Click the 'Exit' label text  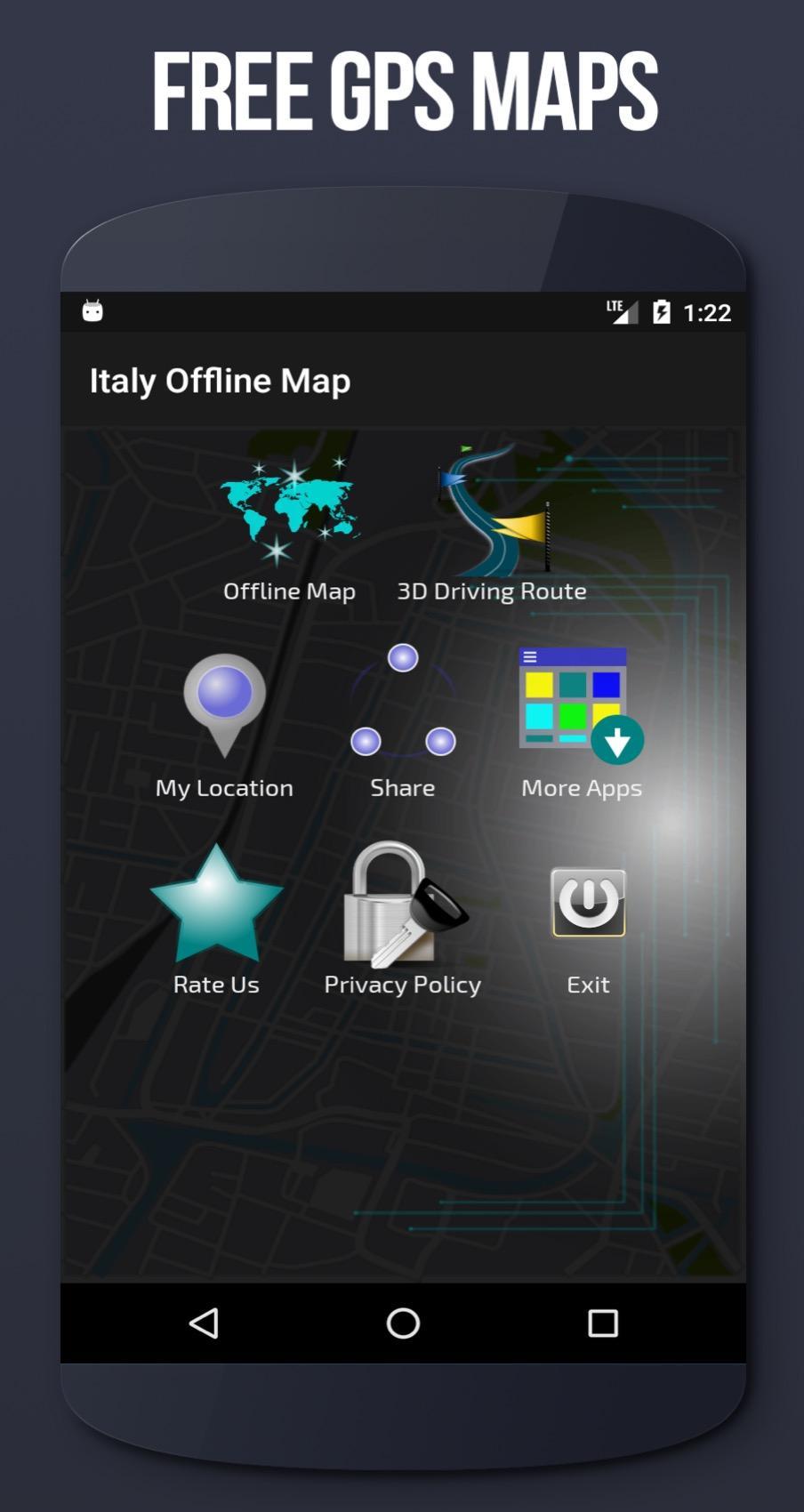[589, 985]
